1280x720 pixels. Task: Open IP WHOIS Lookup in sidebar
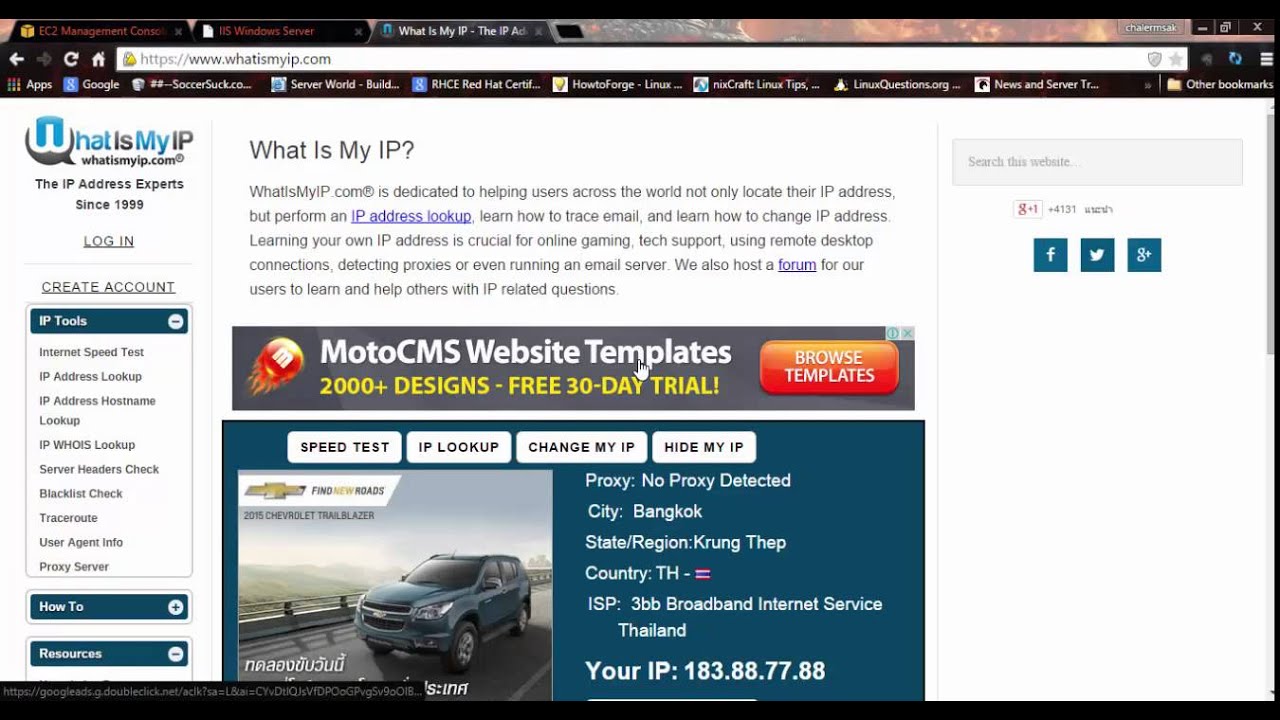pos(87,445)
